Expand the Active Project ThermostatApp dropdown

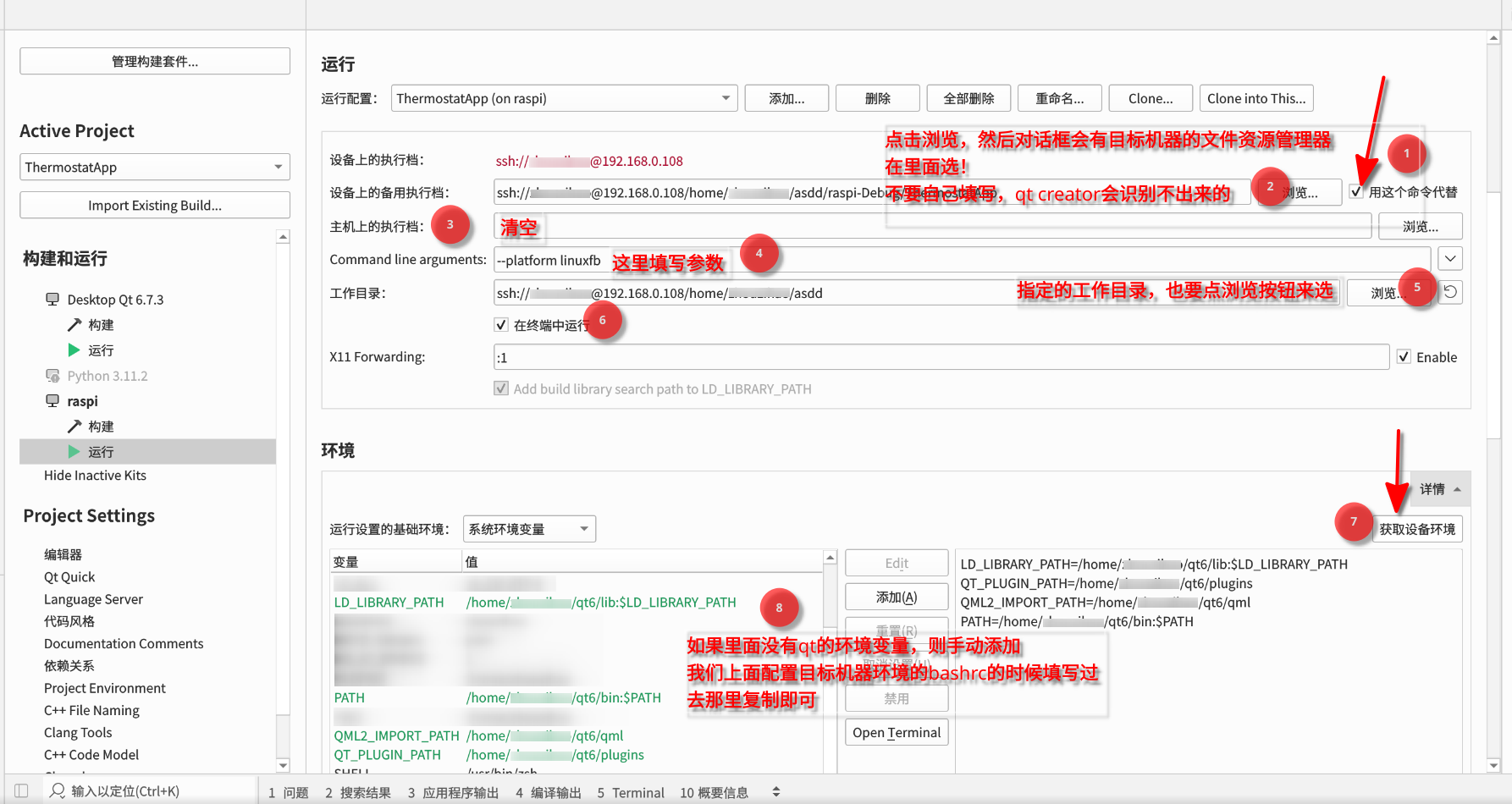pyautogui.click(x=155, y=167)
